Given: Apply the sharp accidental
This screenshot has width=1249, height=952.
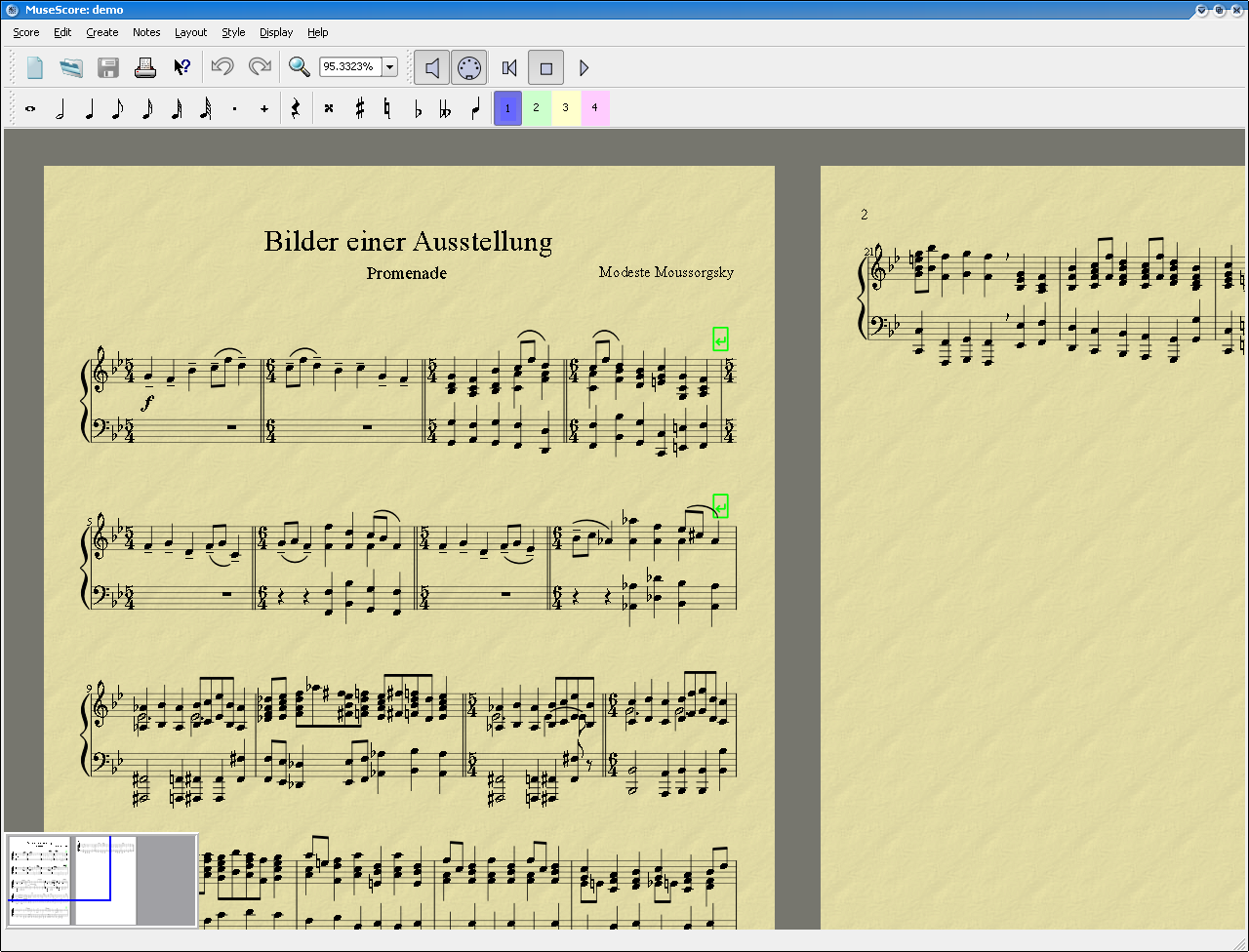Looking at the screenshot, I should point(359,109).
